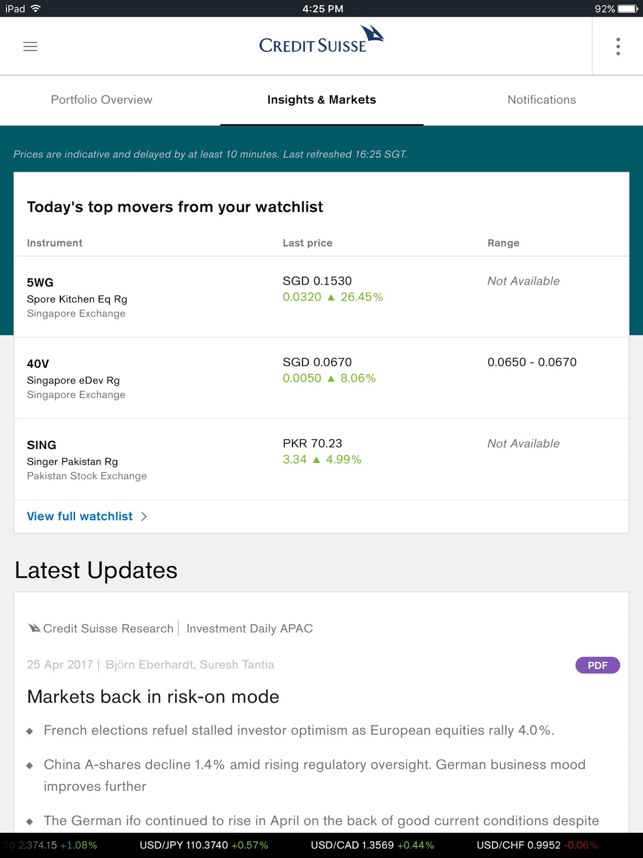643x858 pixels.
Task: Tap the Investment Daily APAC label
Action: (x=250, y=628)
